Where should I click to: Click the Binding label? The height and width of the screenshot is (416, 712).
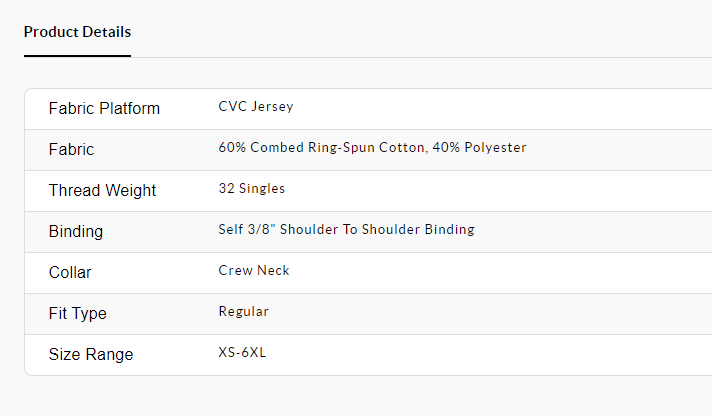75,231
